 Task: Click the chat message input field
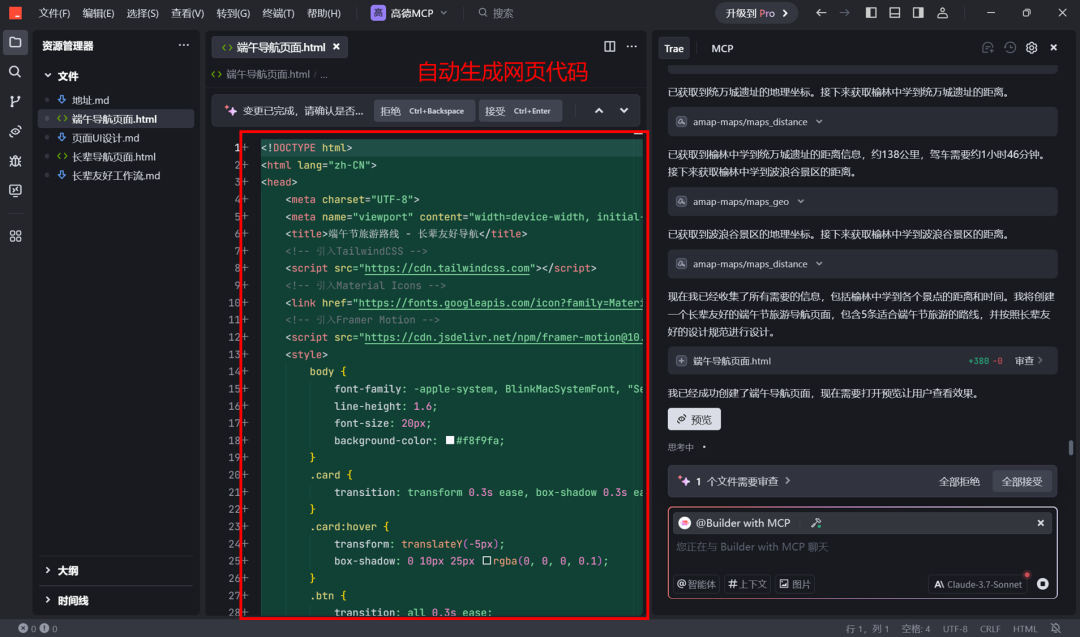coord(862,547)
